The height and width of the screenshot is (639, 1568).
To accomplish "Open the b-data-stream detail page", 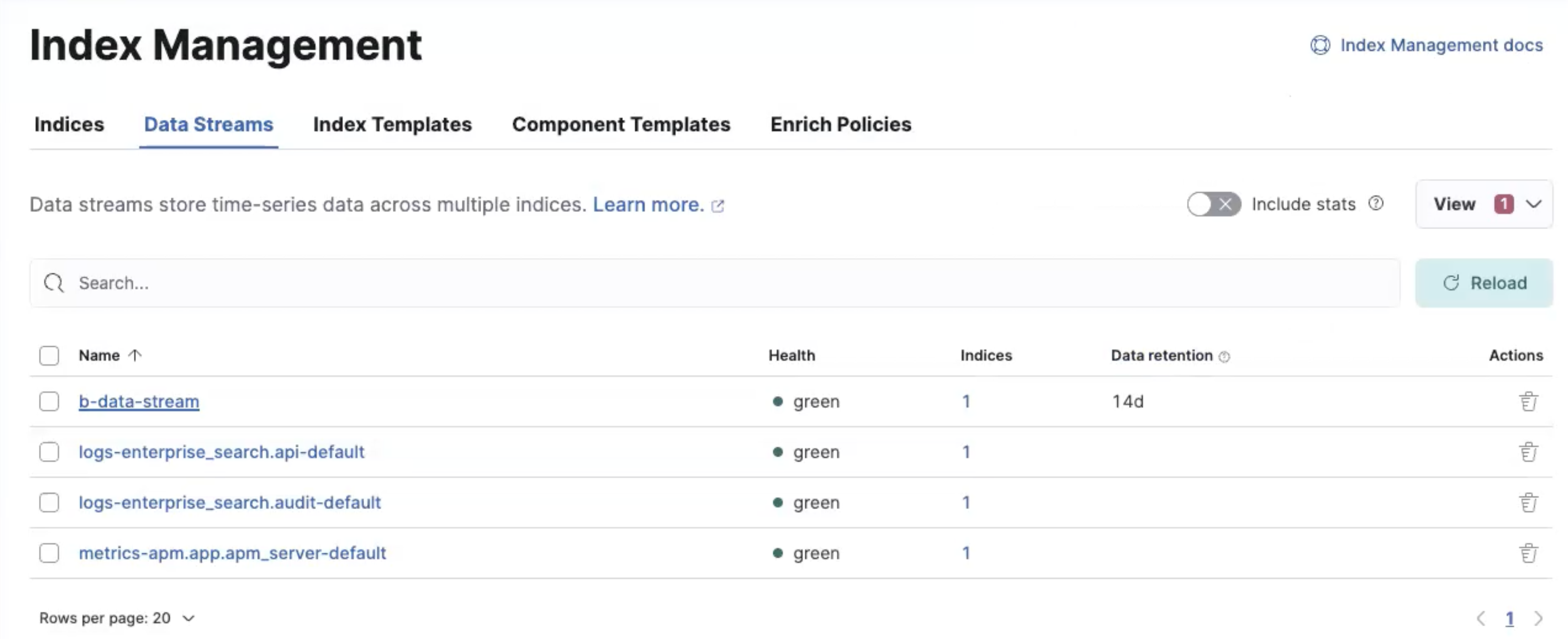I will (x=139, y=401).
